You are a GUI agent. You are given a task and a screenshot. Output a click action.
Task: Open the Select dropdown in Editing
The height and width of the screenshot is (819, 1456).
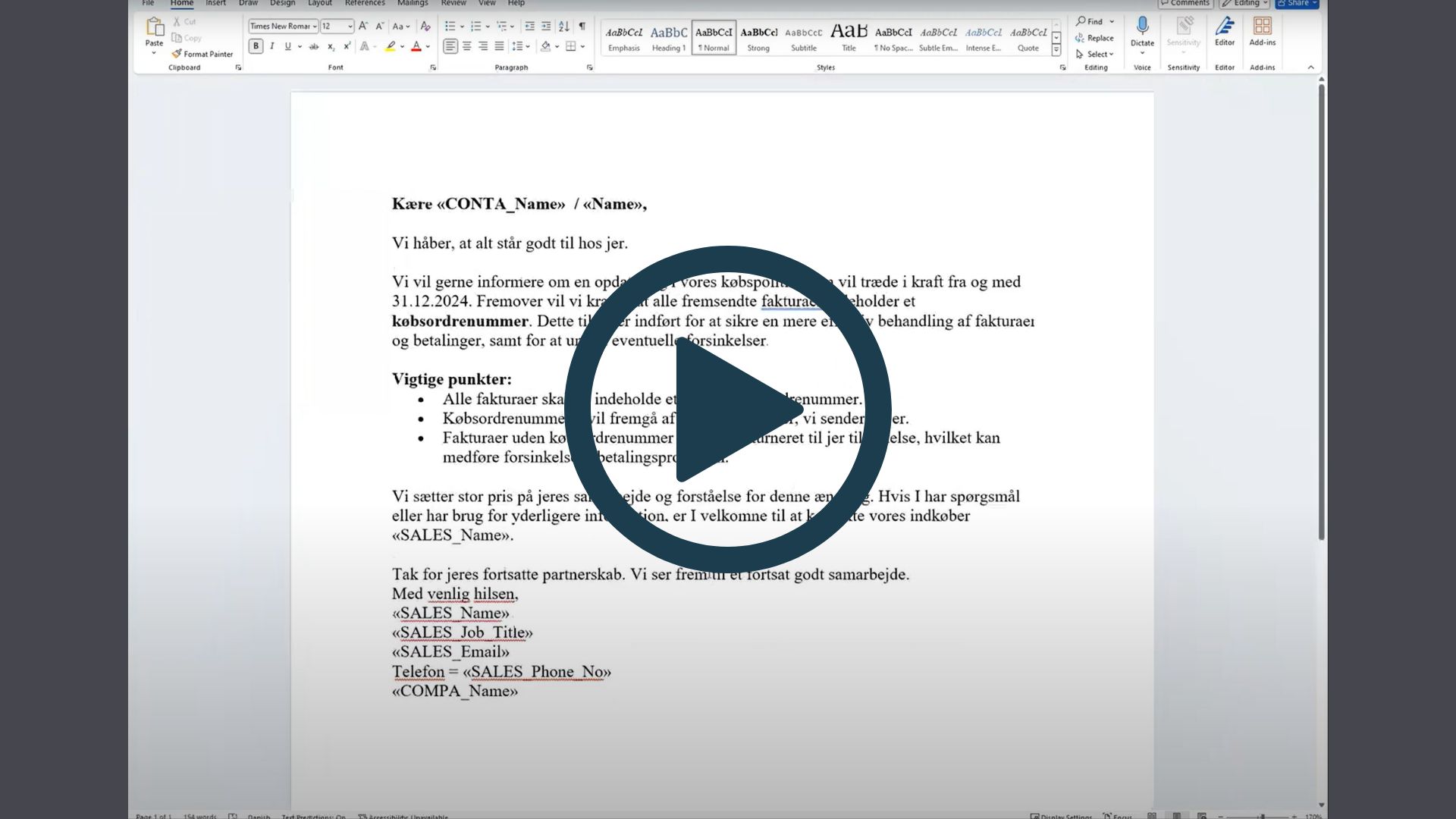(x=1095, y=54)
